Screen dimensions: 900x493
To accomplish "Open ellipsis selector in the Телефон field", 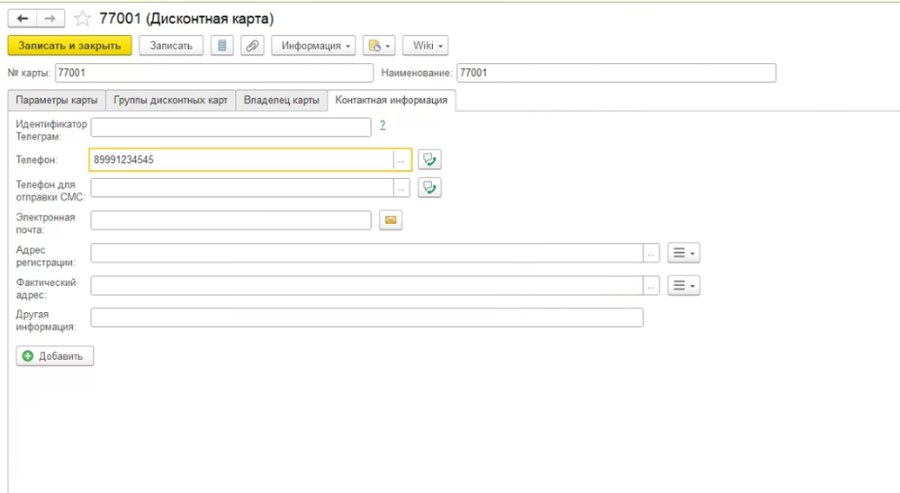I will pos(401,160).
